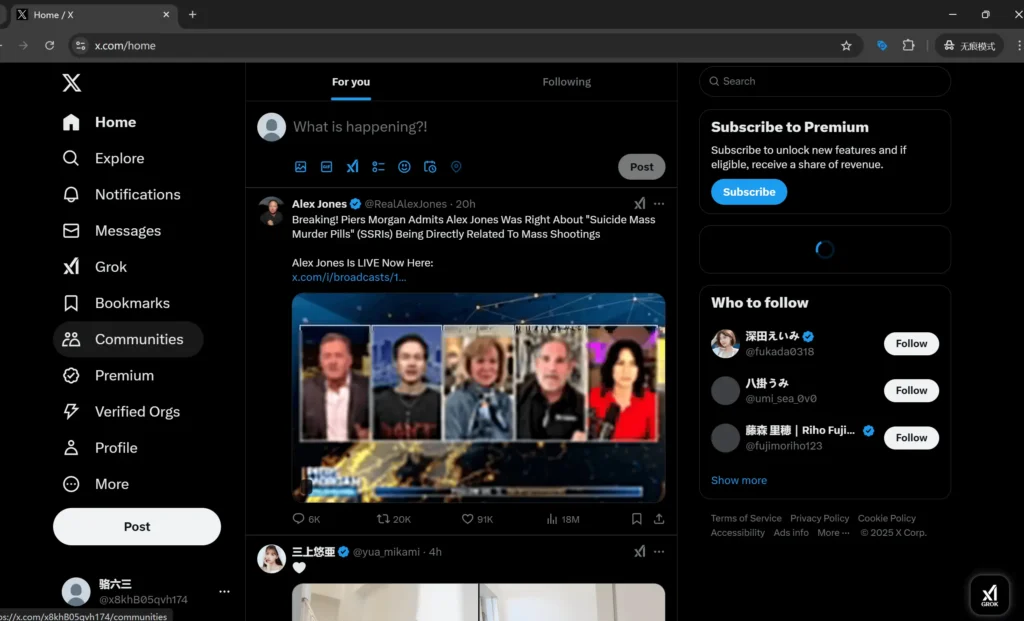Open the browser extensions puzzle icon

tap(908, 45)
